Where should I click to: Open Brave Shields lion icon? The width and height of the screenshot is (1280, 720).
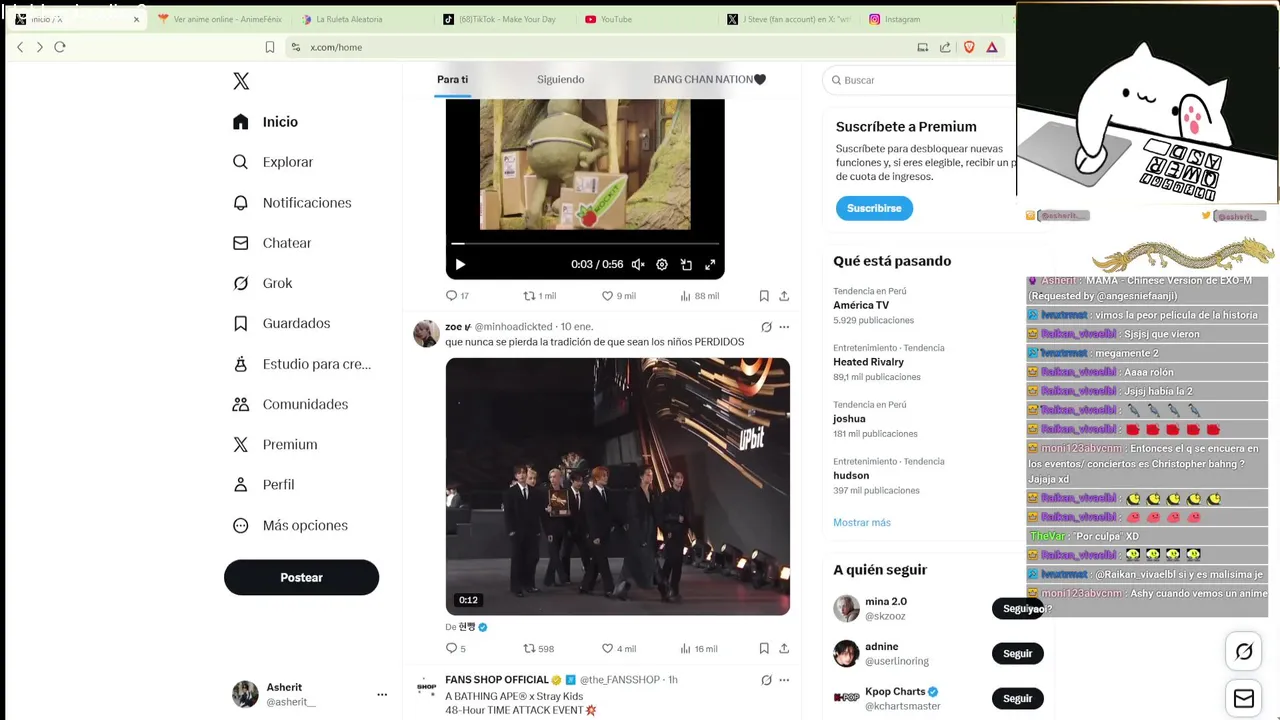tap(969, 47)
